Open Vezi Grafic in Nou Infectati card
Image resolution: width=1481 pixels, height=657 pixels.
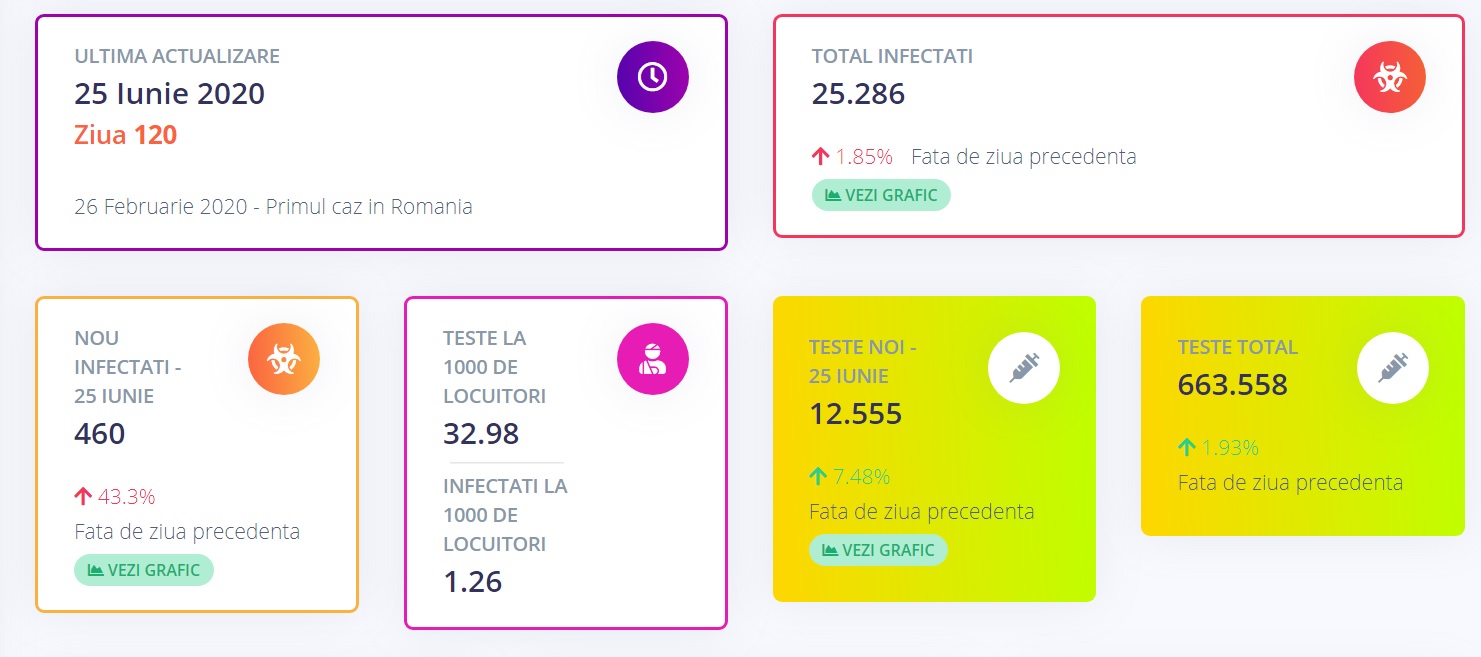tap(144, 570)
